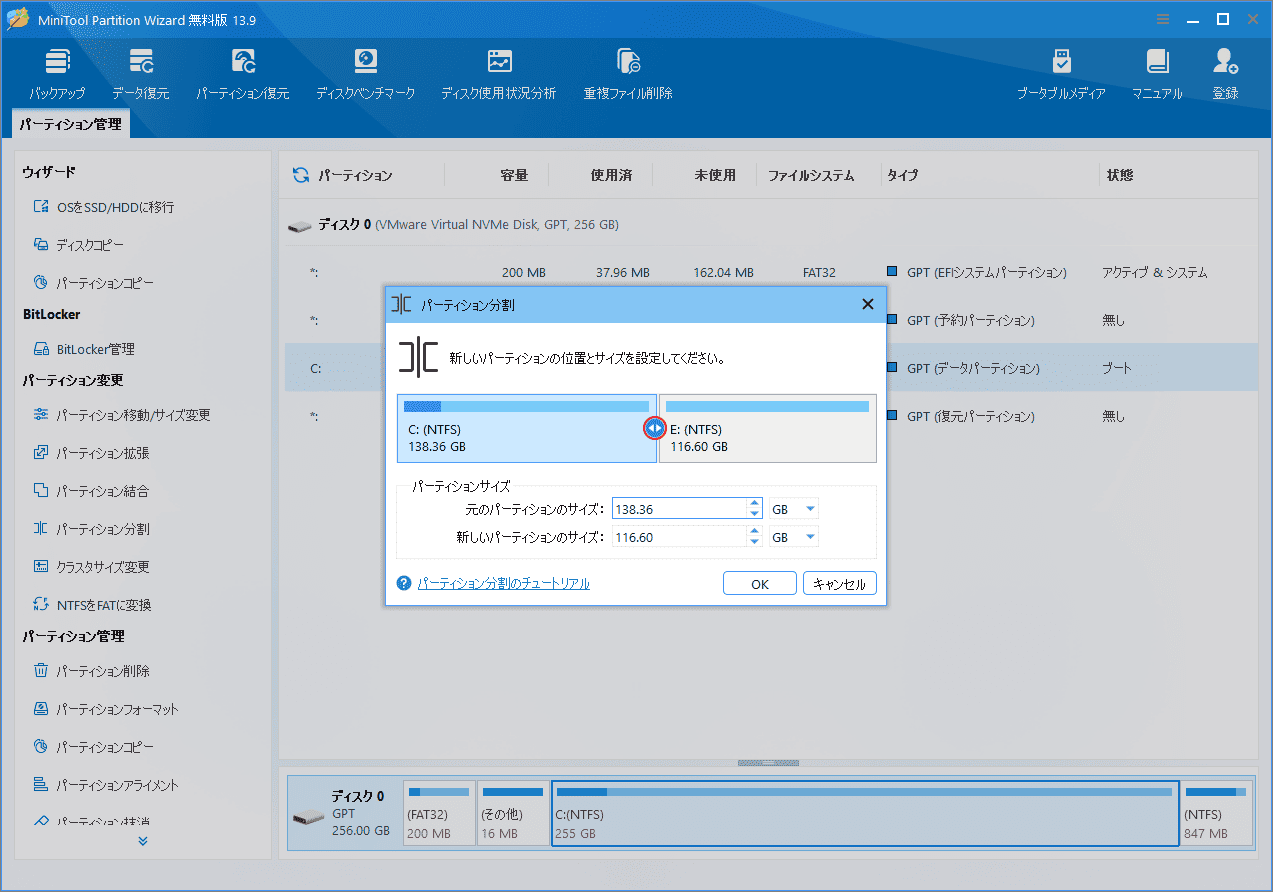Increase 新しいパーティションのサイズ with up arrow
Image resolution: width=1273 pixels, height=892 pixels.
[755, 531]
